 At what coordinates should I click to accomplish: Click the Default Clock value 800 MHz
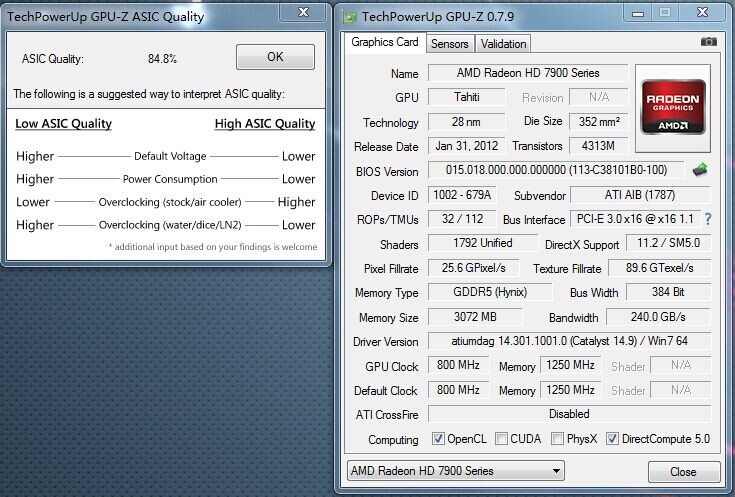coord(458,390)
